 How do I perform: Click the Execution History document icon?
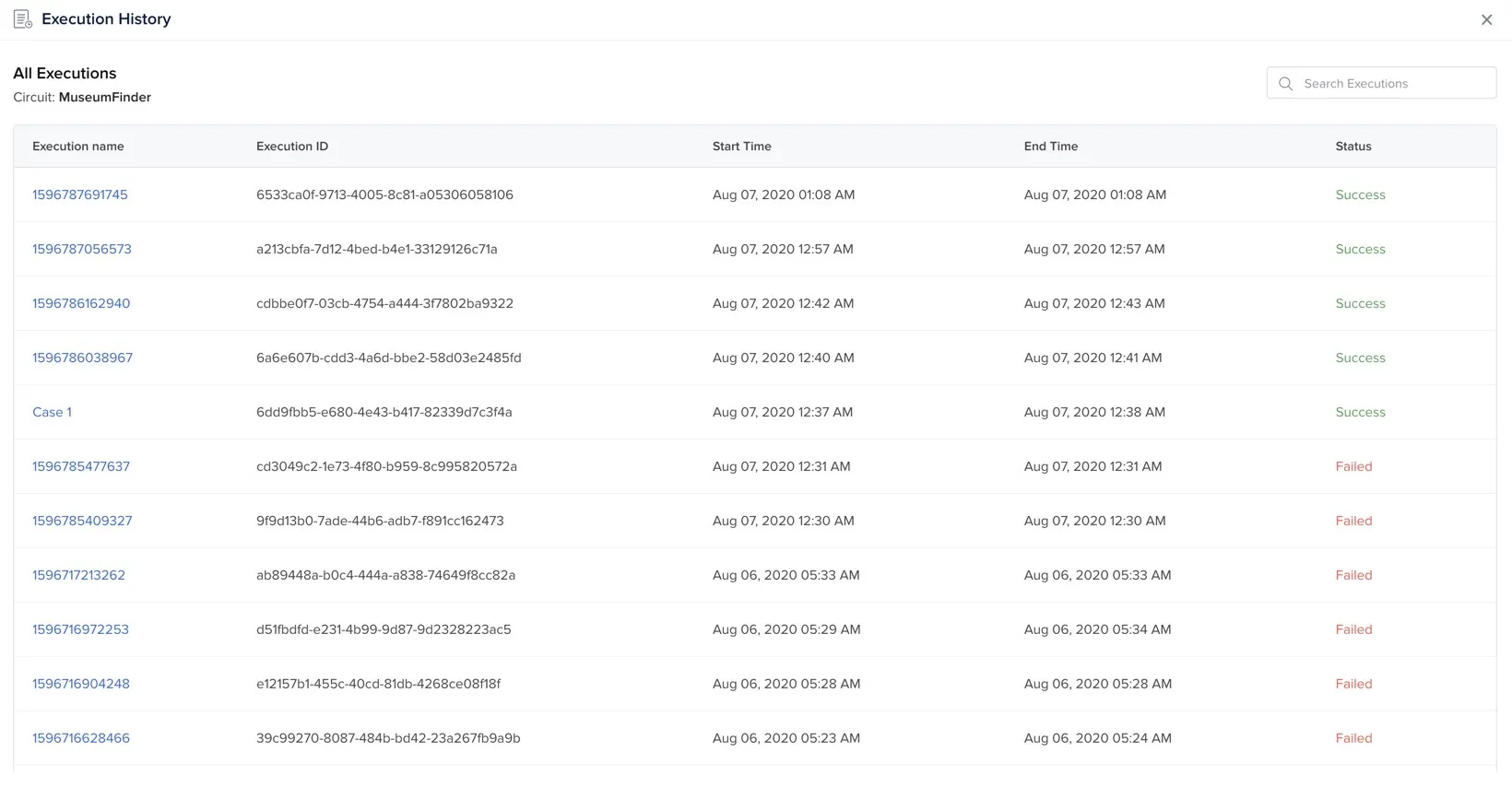click(23, 19)
